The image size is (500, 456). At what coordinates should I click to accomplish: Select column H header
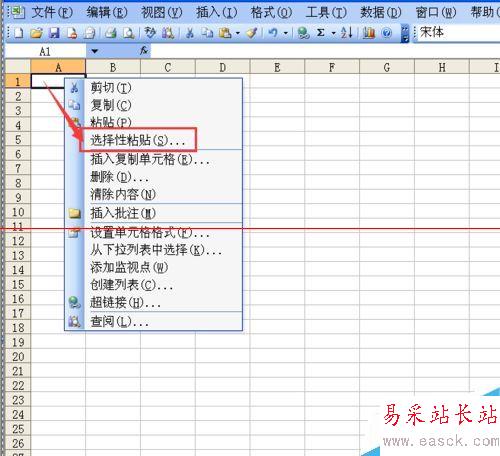(442, 68)
